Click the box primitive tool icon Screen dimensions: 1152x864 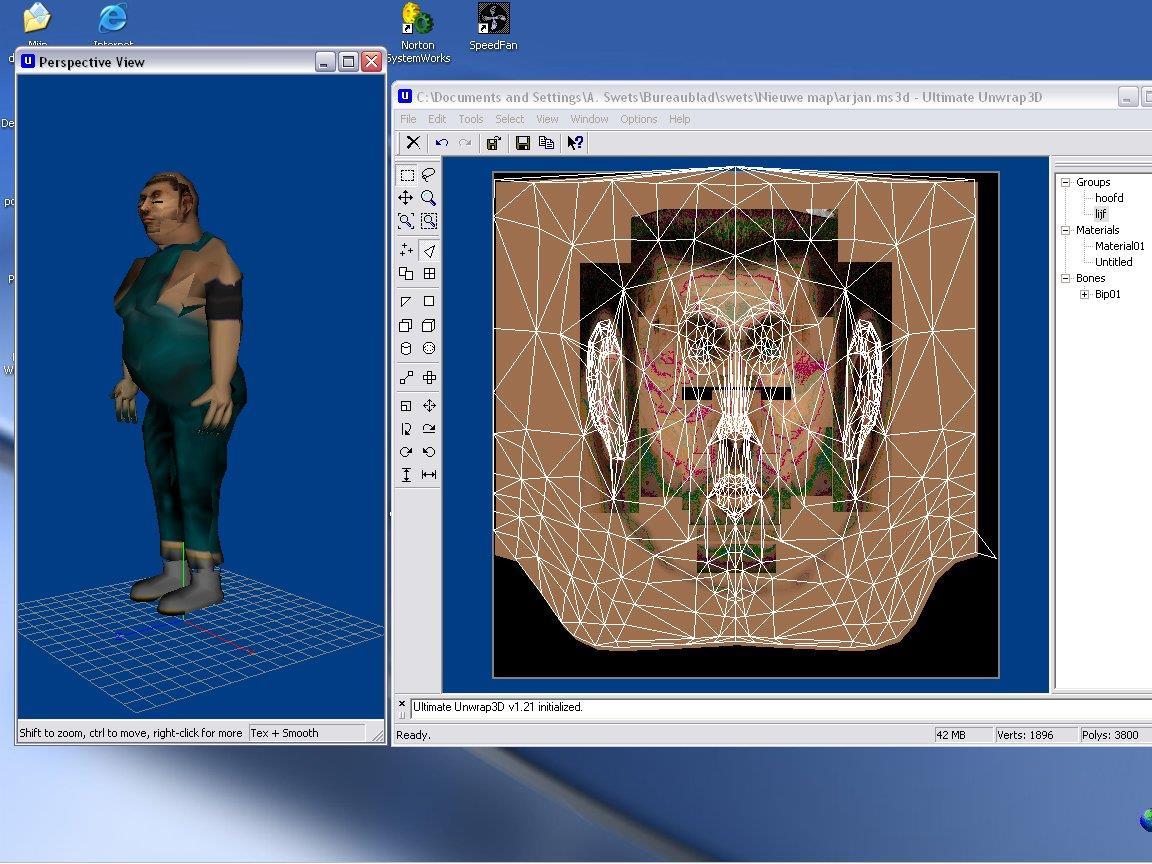pyautogui.click(x=406, y=325)
